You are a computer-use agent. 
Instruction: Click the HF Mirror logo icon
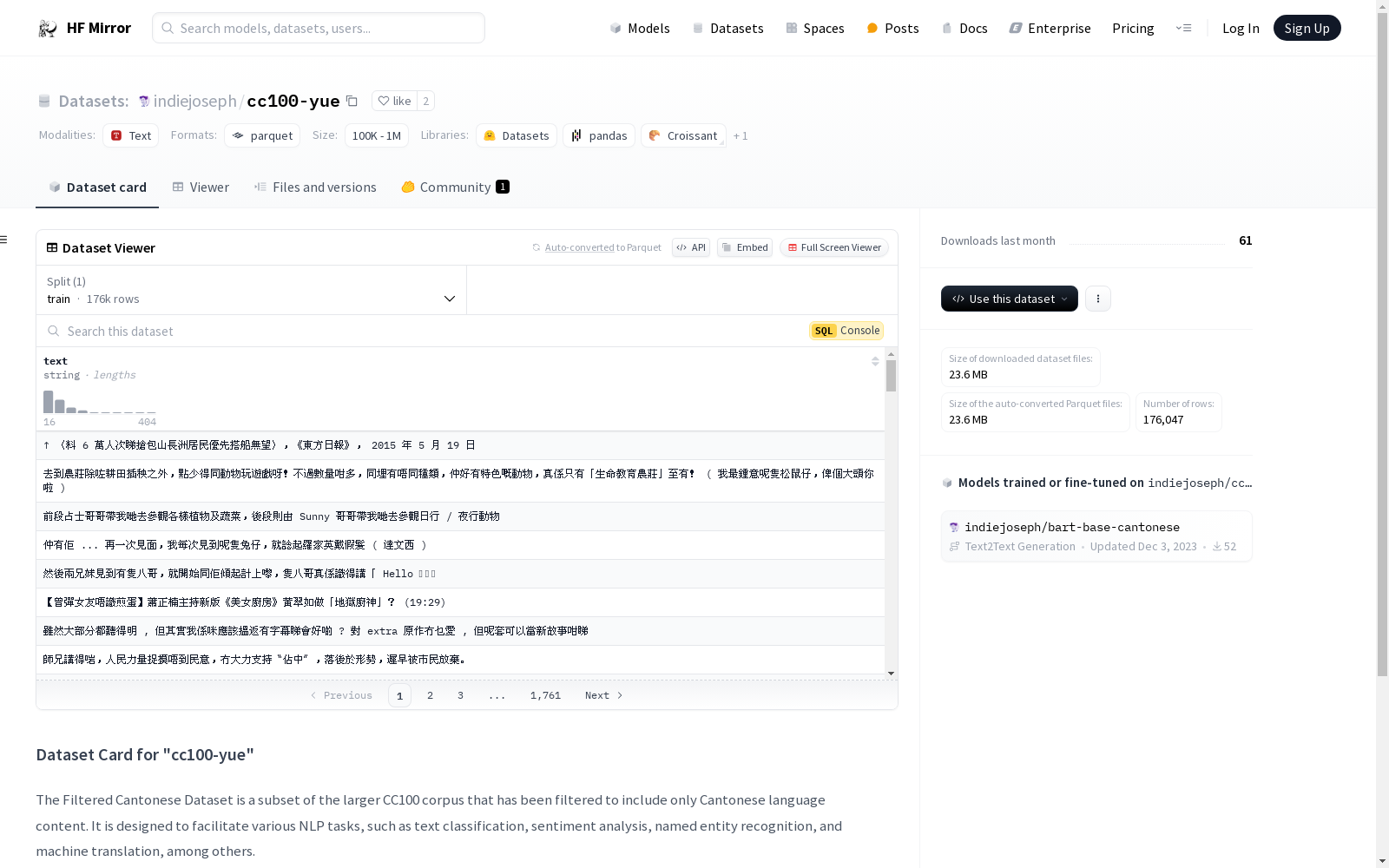click(x=48, y=29)
